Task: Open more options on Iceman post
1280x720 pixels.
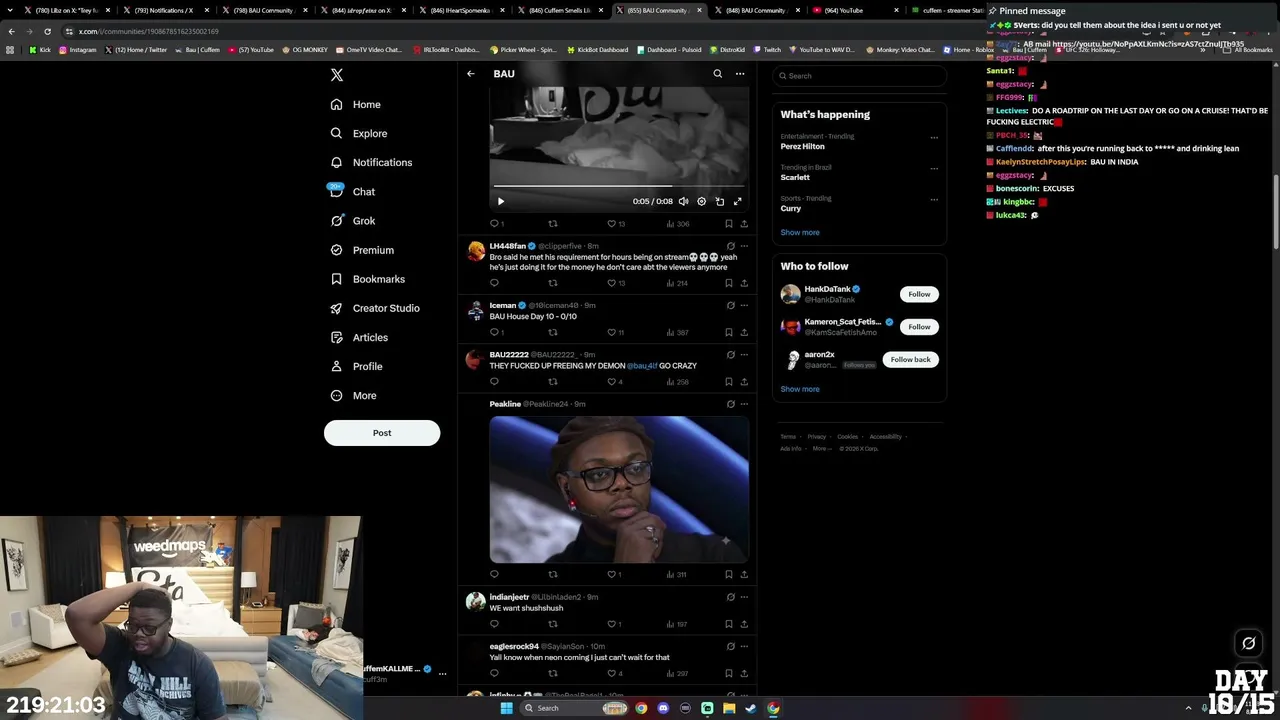Action: tap(743, 305)
